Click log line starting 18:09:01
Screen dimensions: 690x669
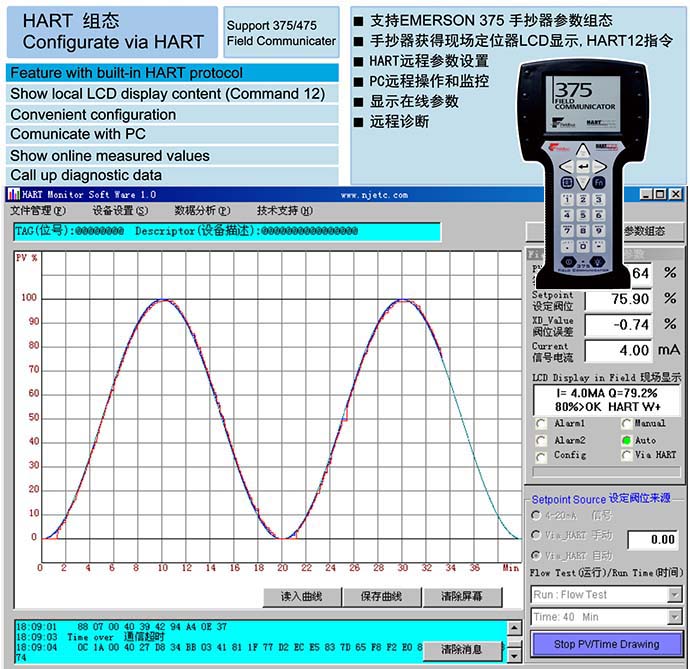(x=121, y=627)
